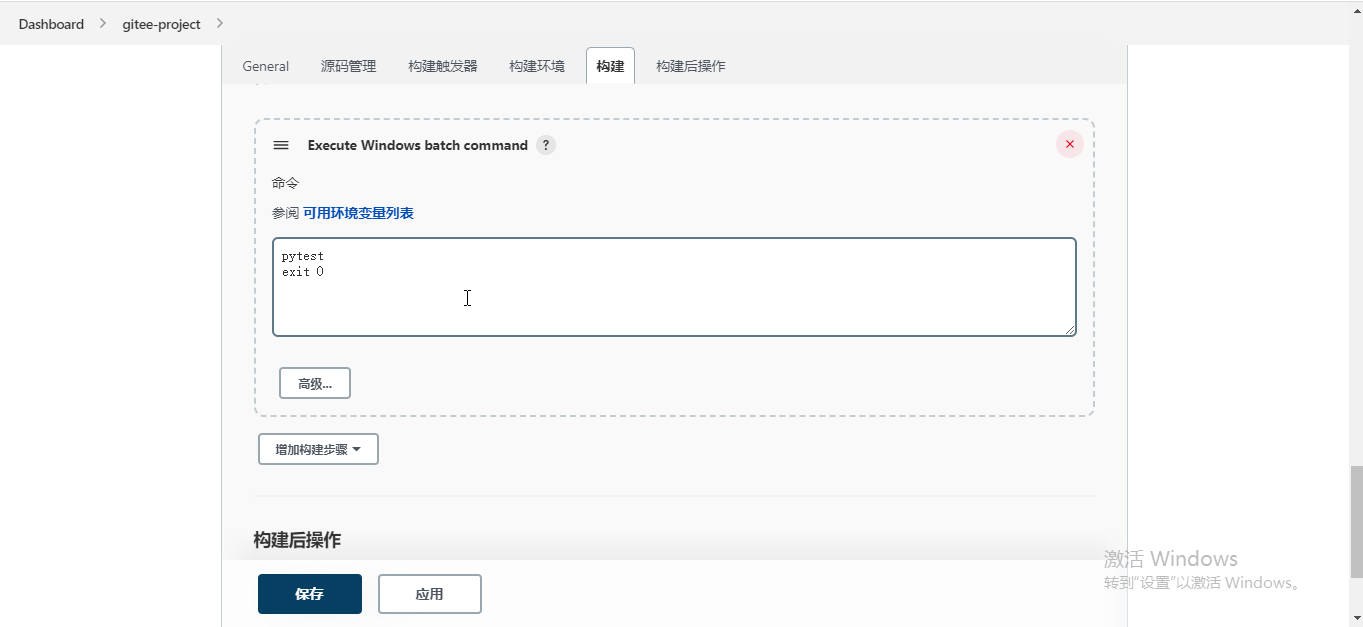
Task: Click the textarea resize grip corner
Action: 1070,330
